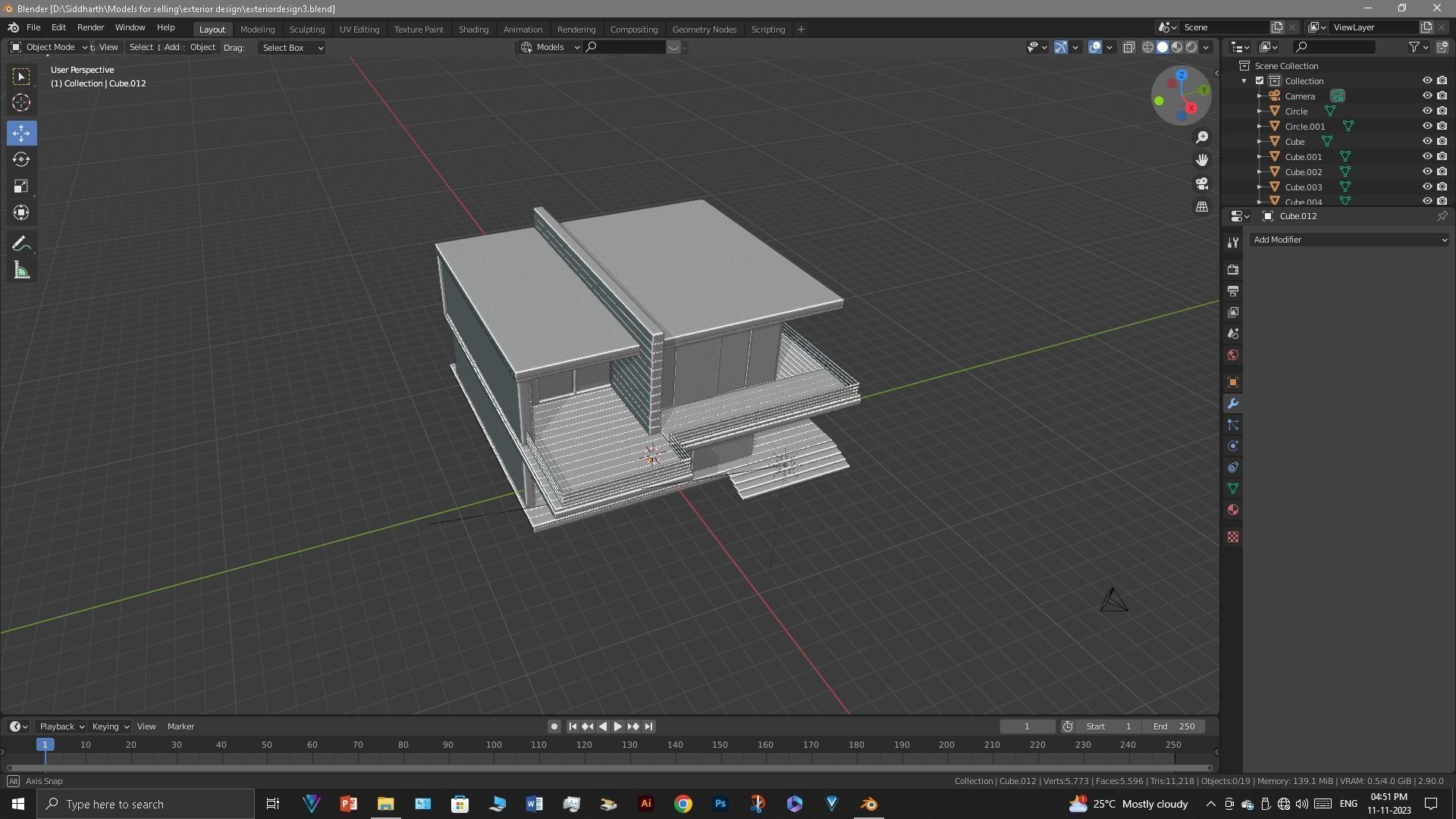Click the Add menu in viewport header
The height and width of the screenshot is (819, 1456).
pos(172,47)
